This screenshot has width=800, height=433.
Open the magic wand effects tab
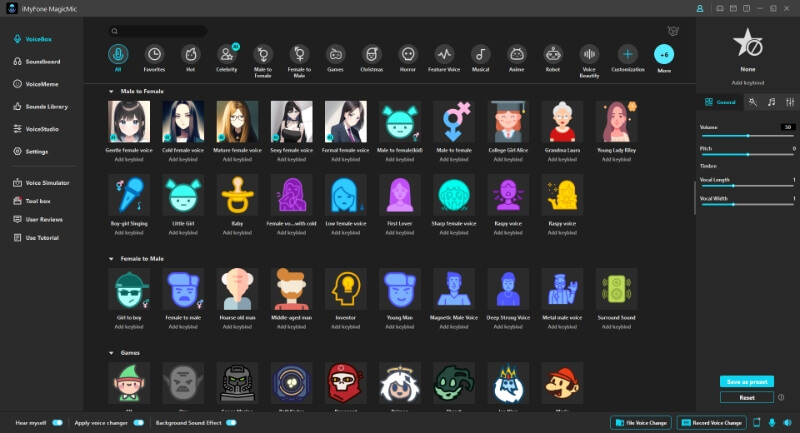[x=753, y=102]
